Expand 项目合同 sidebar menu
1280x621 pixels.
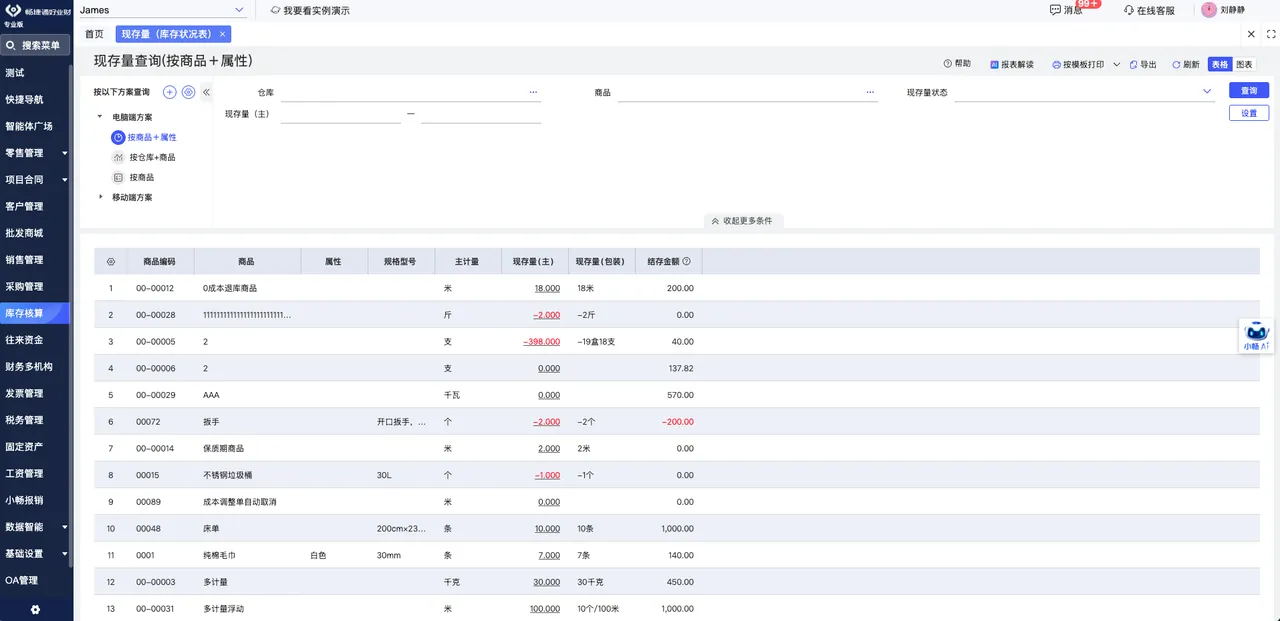(65, 180)
